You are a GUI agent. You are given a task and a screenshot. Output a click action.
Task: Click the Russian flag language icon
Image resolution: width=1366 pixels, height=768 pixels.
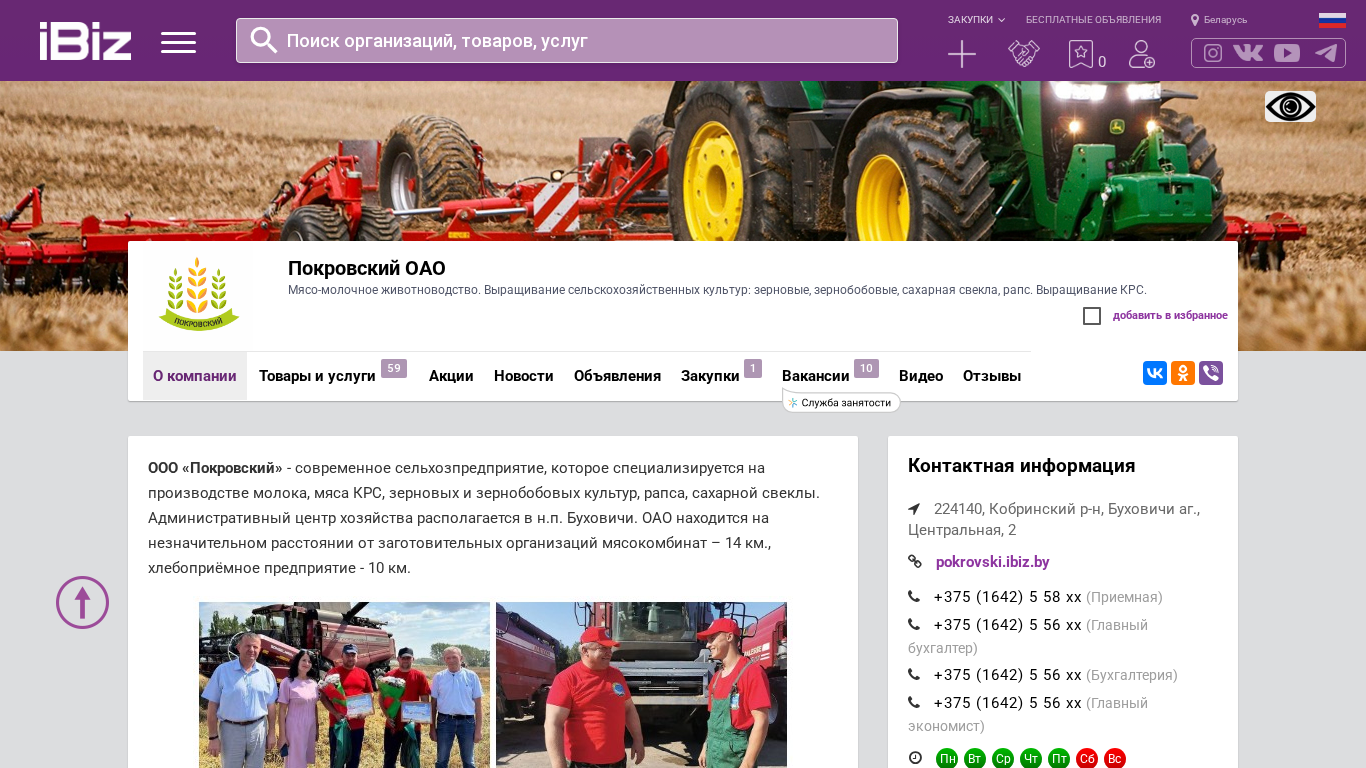pos(1332,20)
